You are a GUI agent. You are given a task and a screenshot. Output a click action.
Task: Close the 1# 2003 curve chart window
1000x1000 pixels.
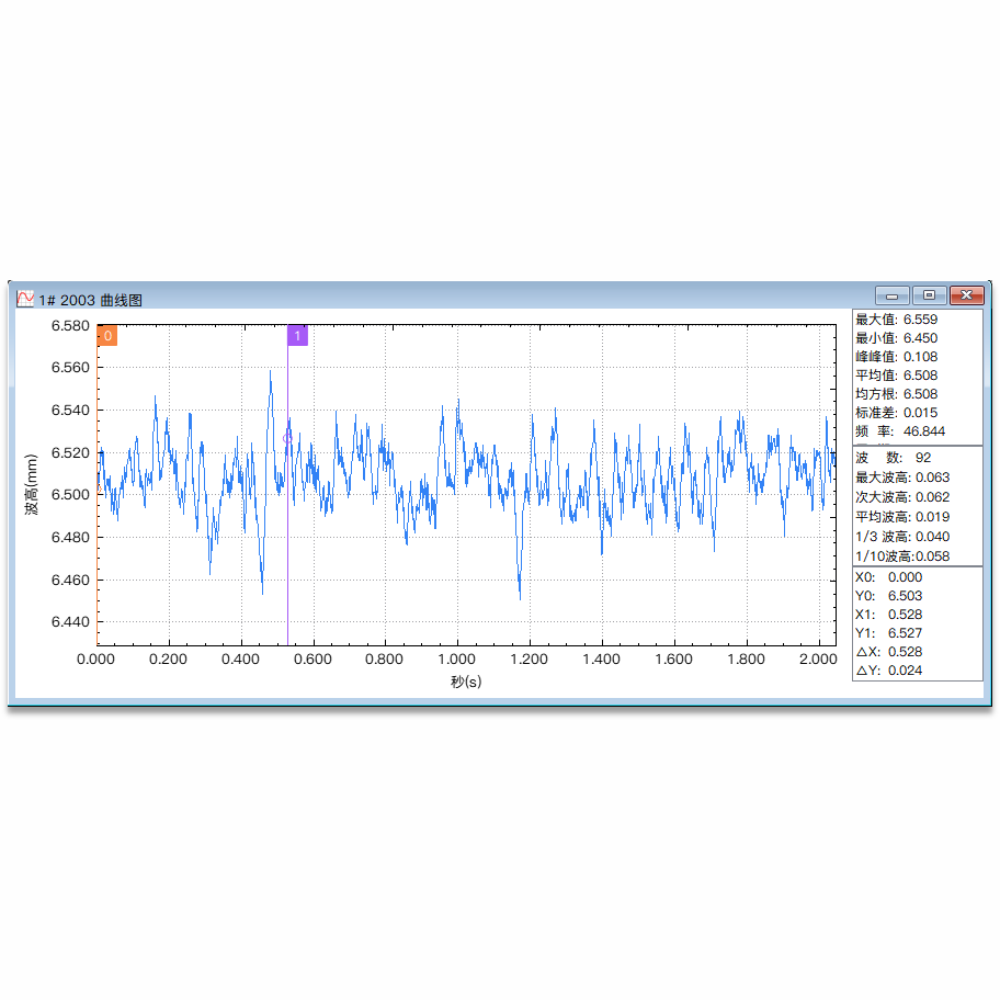pos(966,295)
